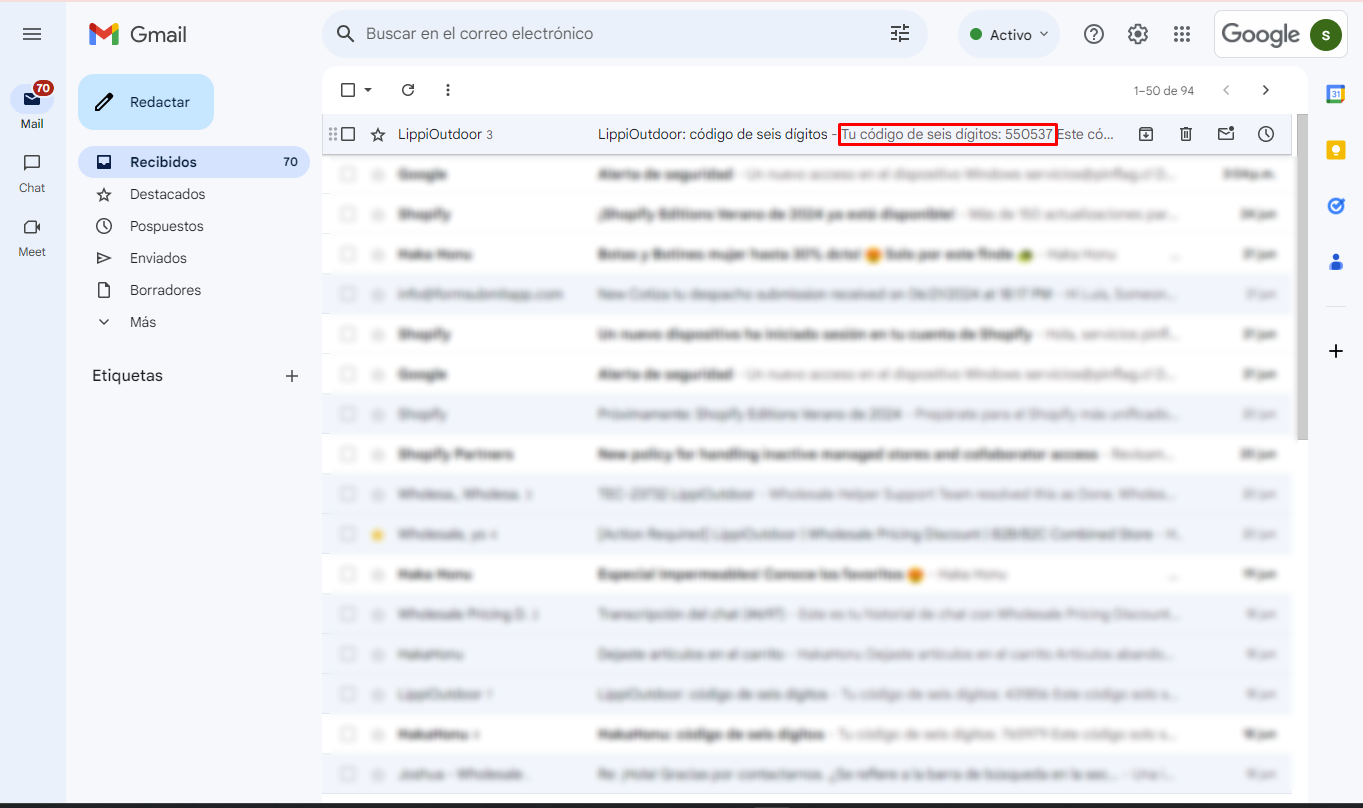Snooze the LippiOutdoor email

point(1266,134)
